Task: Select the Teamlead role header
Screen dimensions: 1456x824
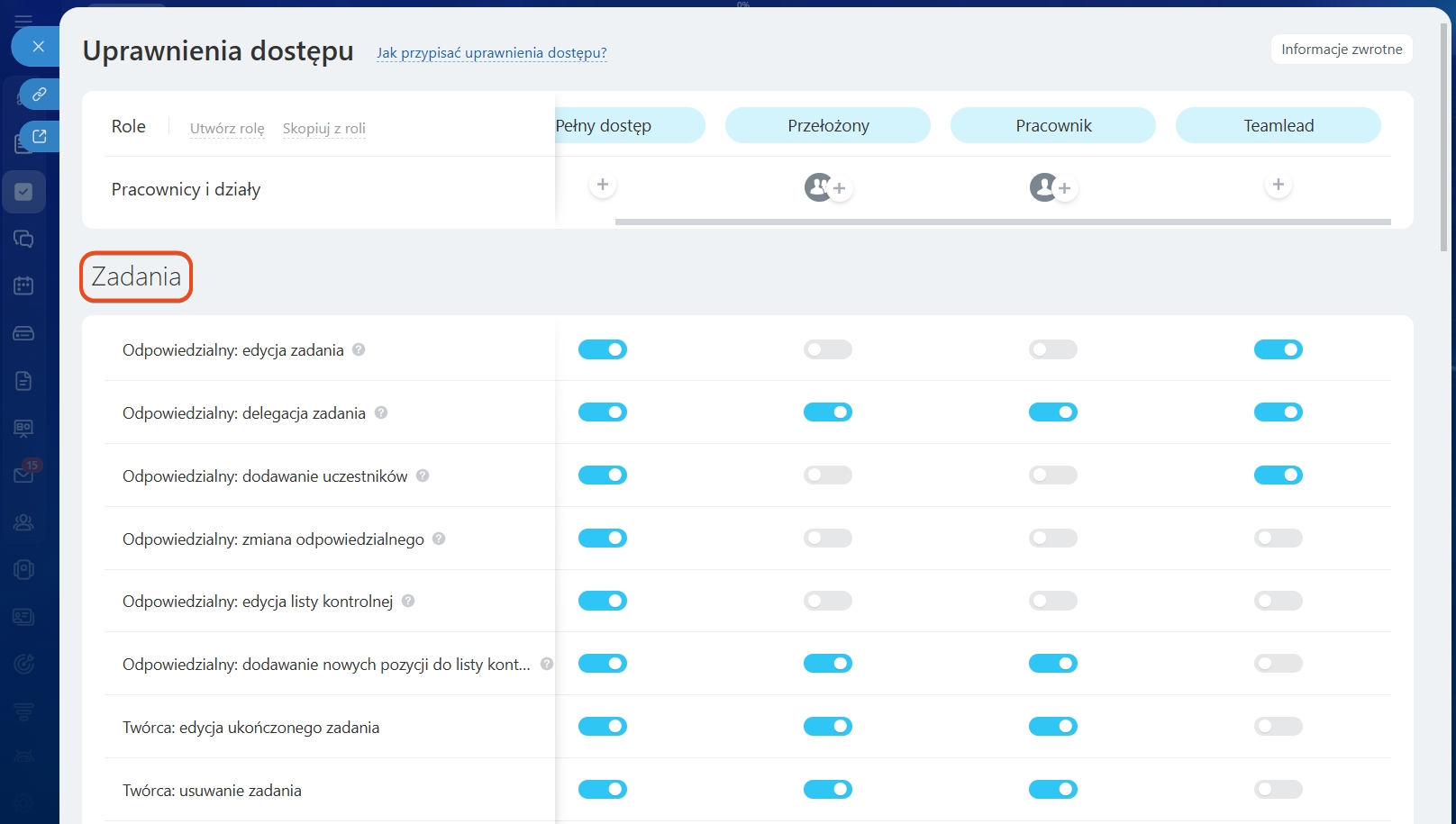Action: click(1278, 126)
